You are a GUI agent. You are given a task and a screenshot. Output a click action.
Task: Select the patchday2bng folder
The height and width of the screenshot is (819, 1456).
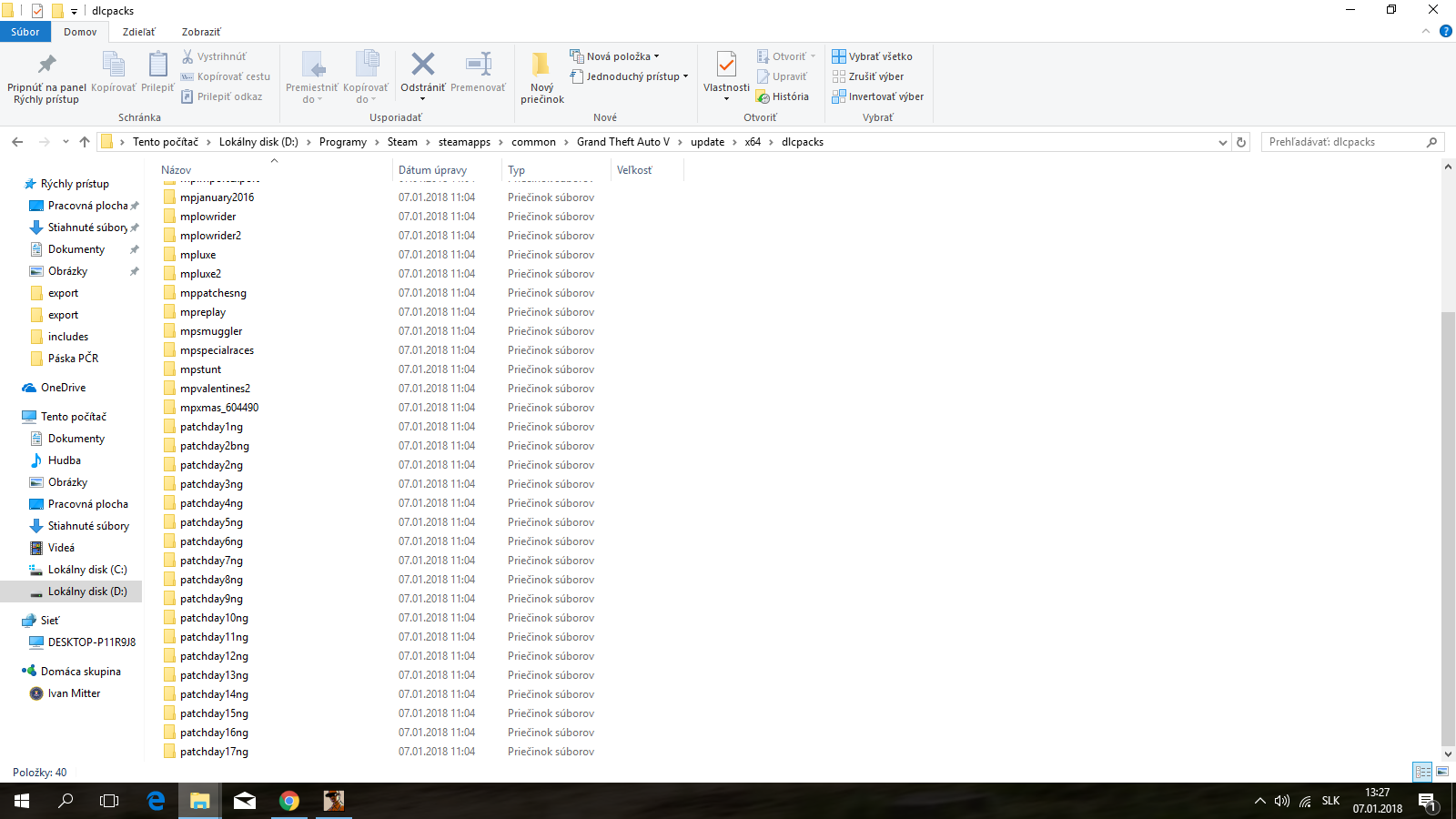pos(214,446)
